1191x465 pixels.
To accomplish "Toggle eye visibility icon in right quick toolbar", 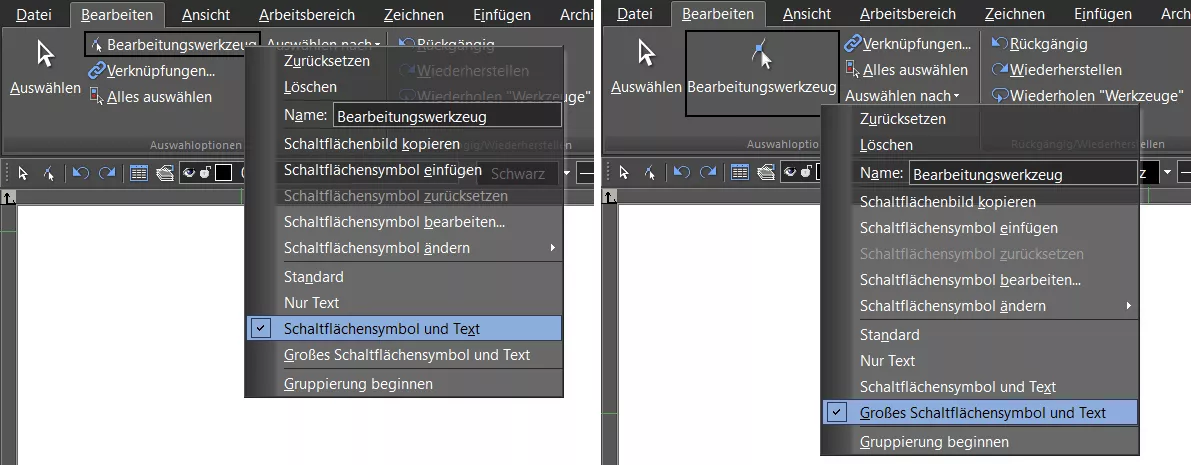I will pyautogui.click(x=790, y=173).
